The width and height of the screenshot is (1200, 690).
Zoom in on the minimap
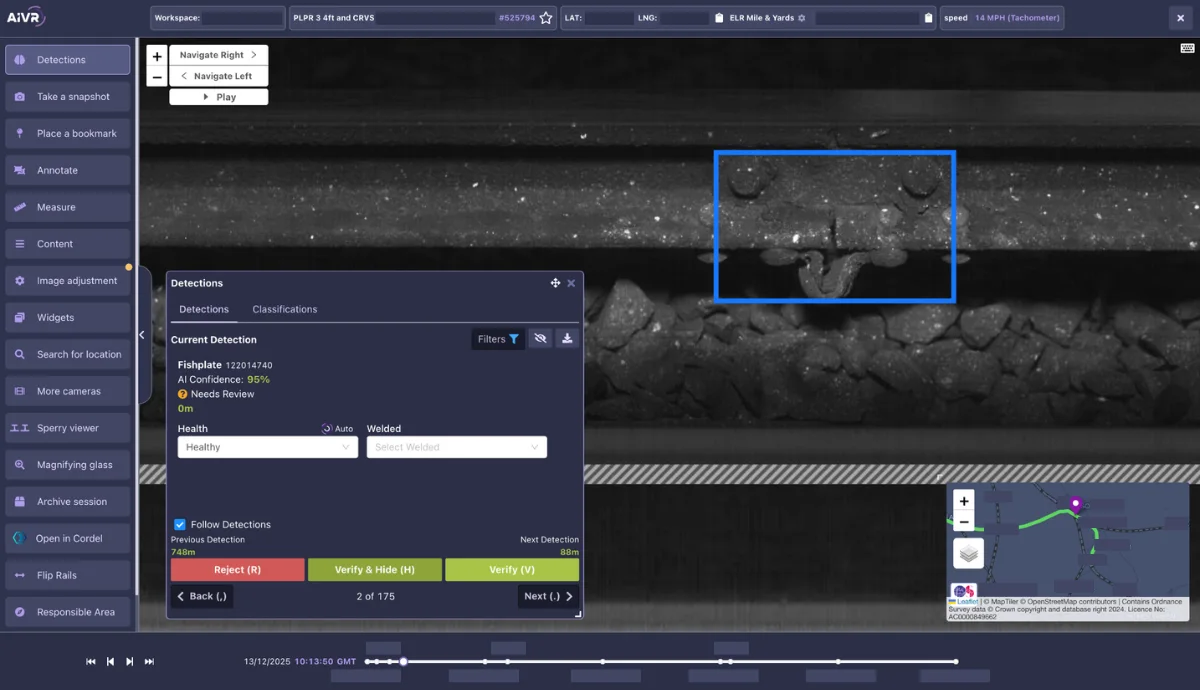coord(964,501)
